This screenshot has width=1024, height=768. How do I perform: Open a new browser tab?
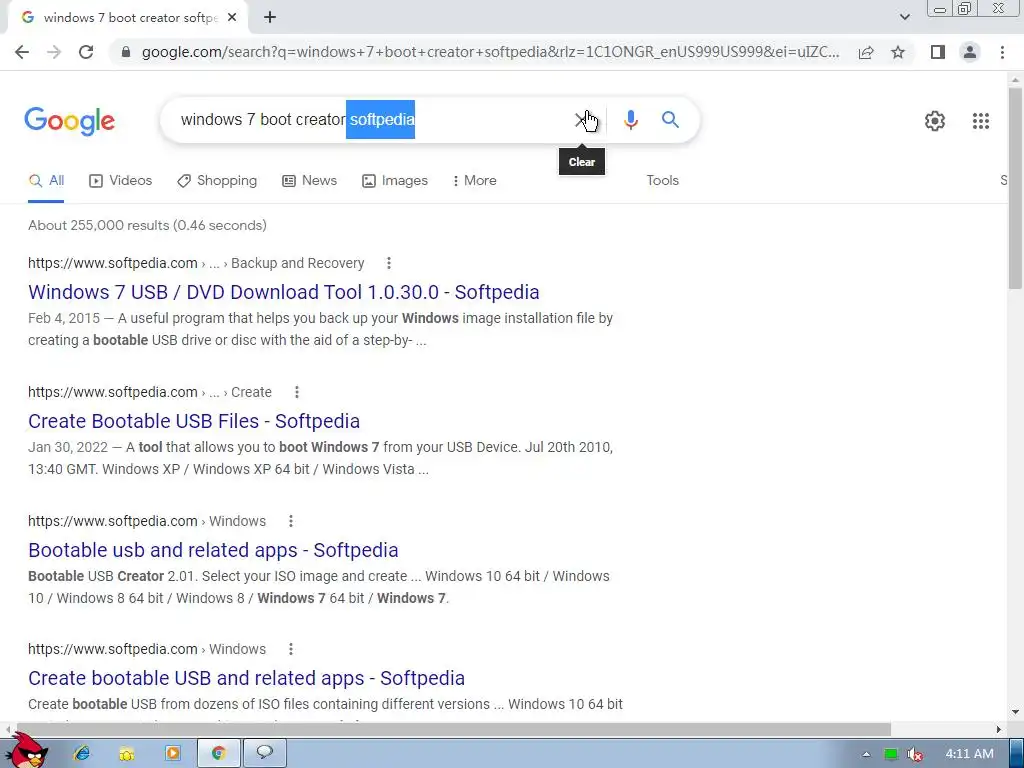click(270, 18)
